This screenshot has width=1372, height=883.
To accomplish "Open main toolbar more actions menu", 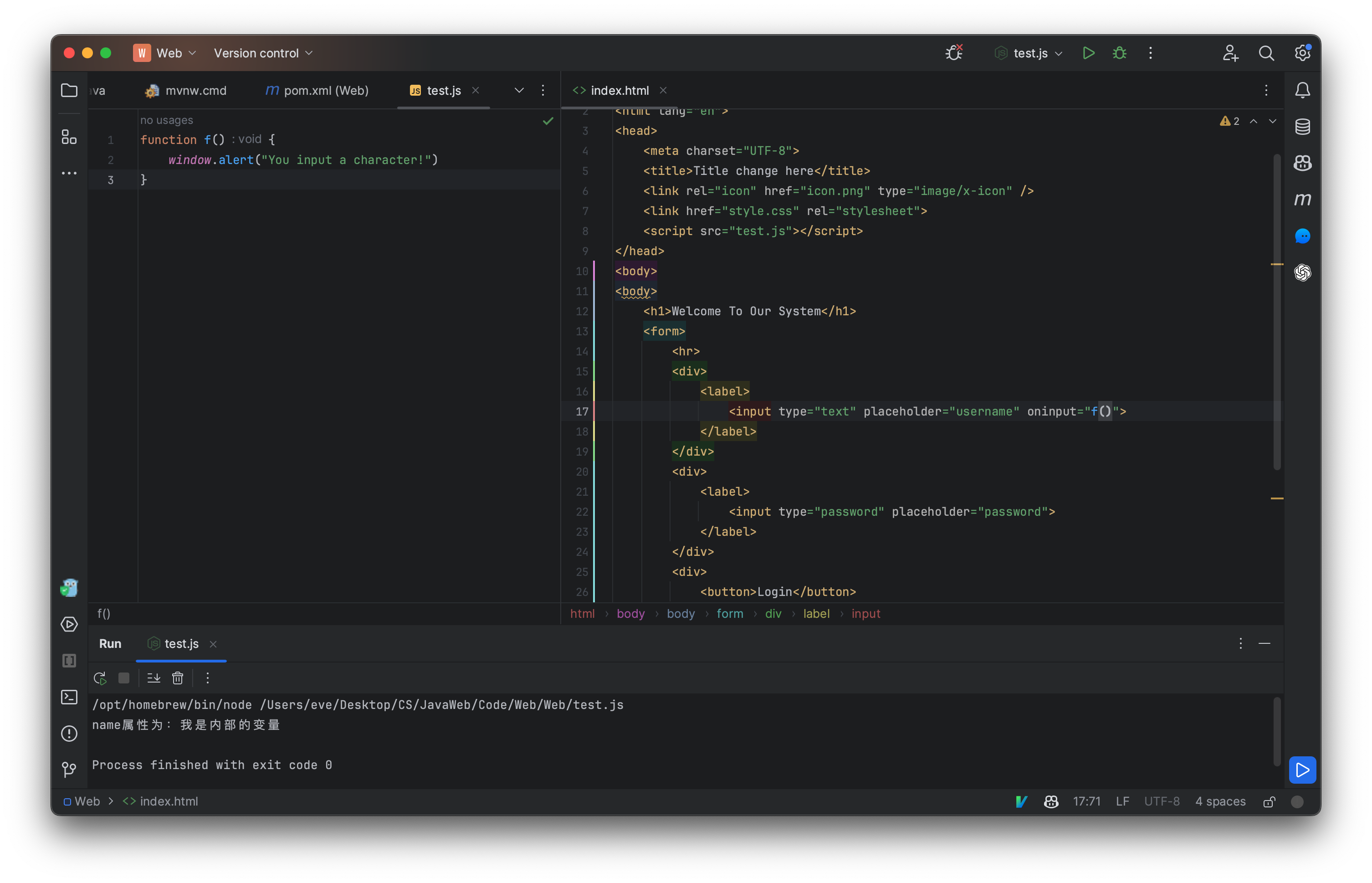I will [x=1150, y=53].
